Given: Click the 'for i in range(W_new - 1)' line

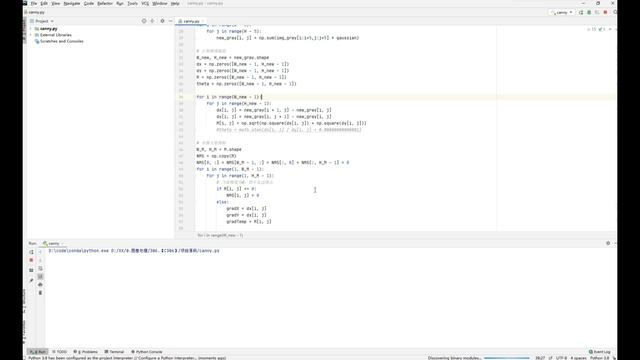Looking at the screenshot, I should point(229,97).
